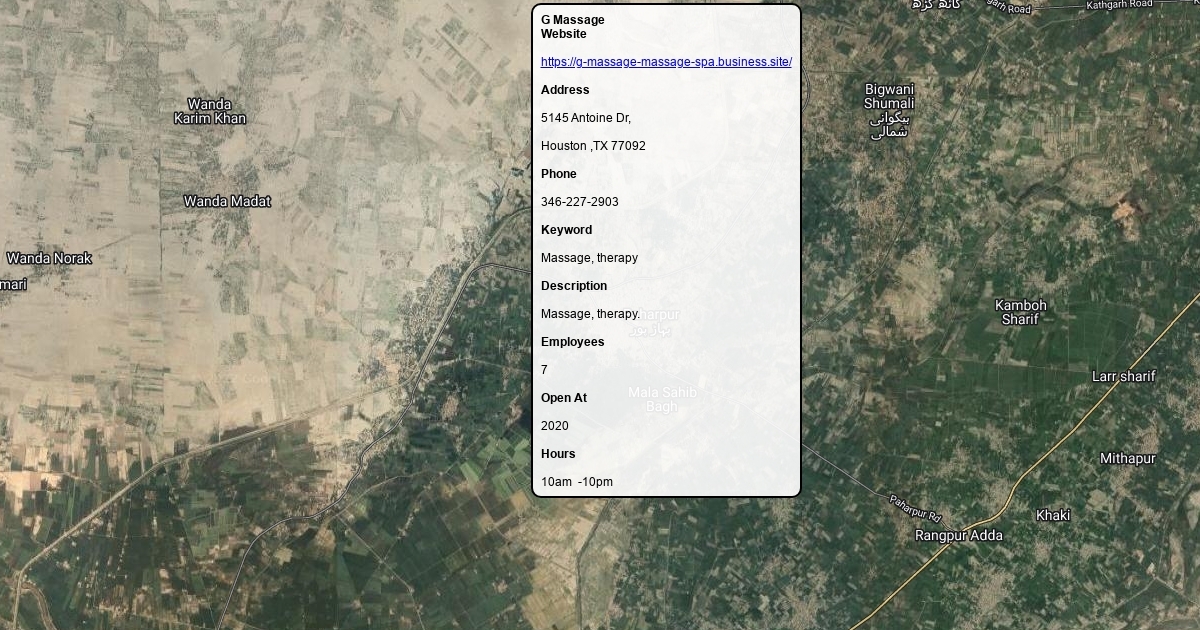This screenshot has width=1200, height=630.
Task: Select employees value '7'
Action: click(544, 370)
